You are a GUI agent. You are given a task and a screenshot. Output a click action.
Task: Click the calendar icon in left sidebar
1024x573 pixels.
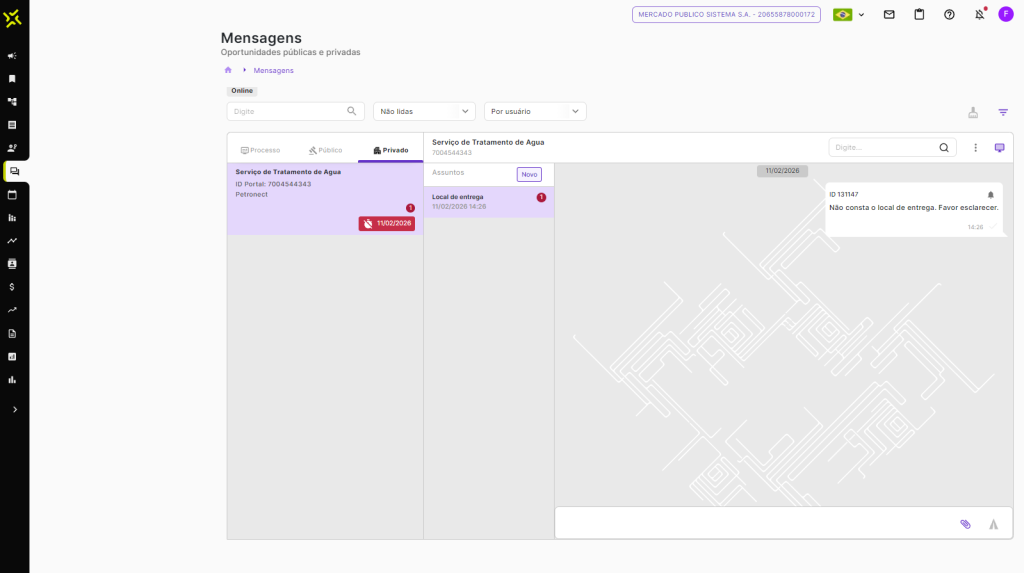coord(13,195)
